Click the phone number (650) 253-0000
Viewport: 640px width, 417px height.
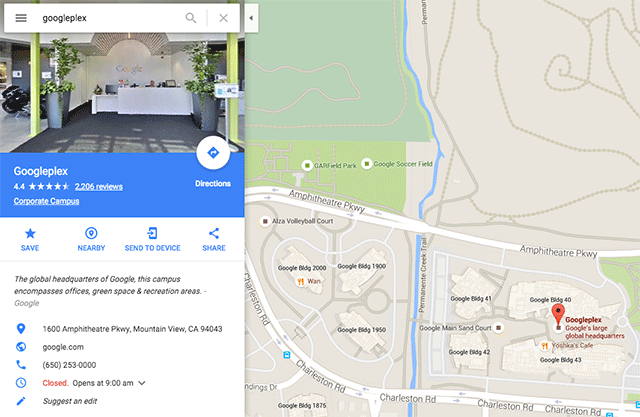[69, 365]
